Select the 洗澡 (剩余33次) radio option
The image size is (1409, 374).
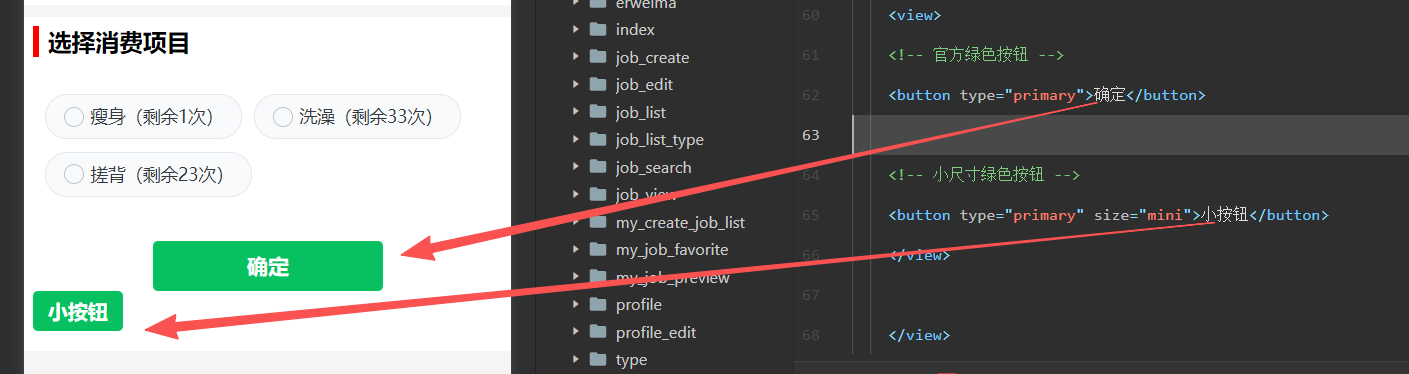(357, 117)
